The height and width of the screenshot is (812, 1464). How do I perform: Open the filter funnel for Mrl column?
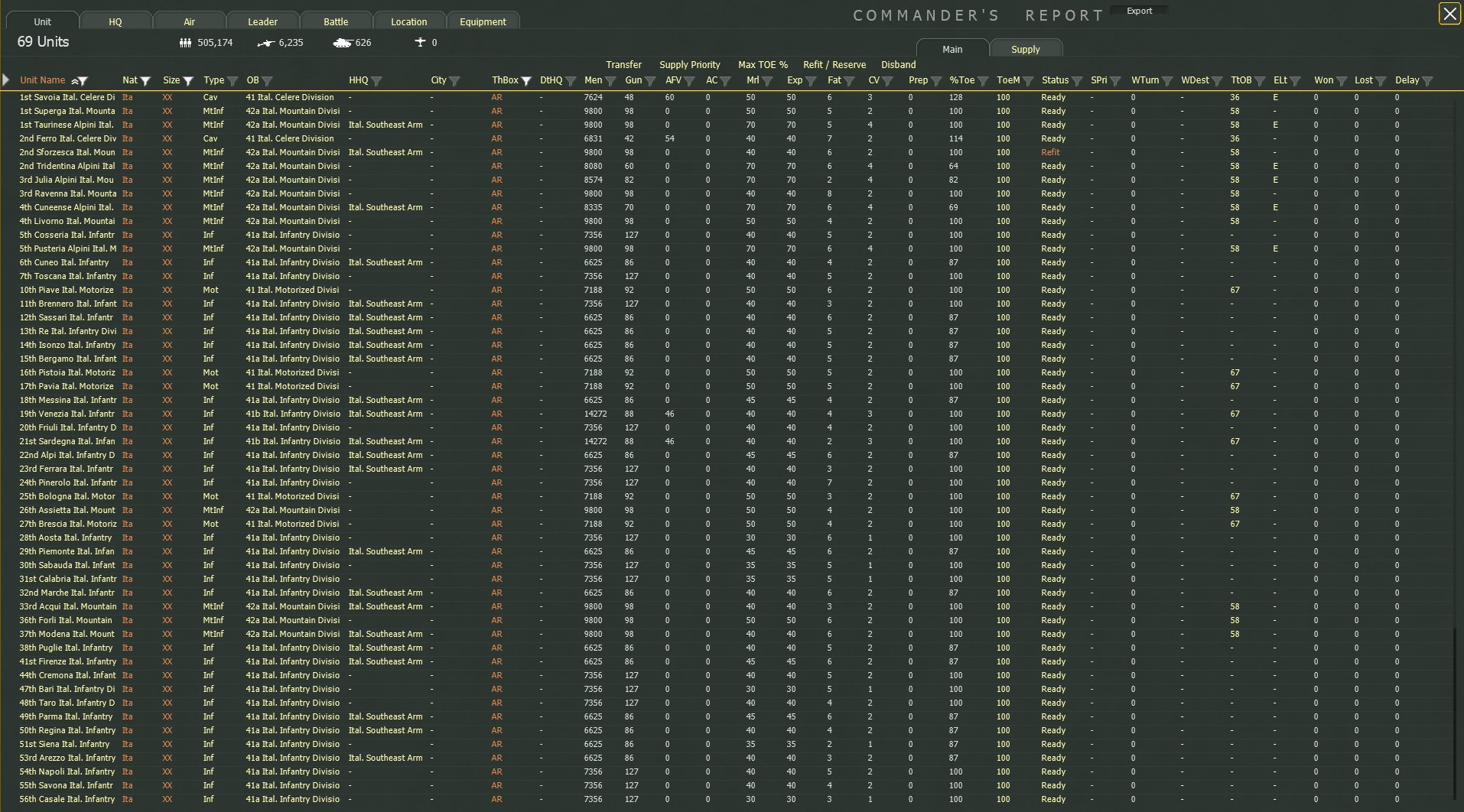tap(767, 81)
